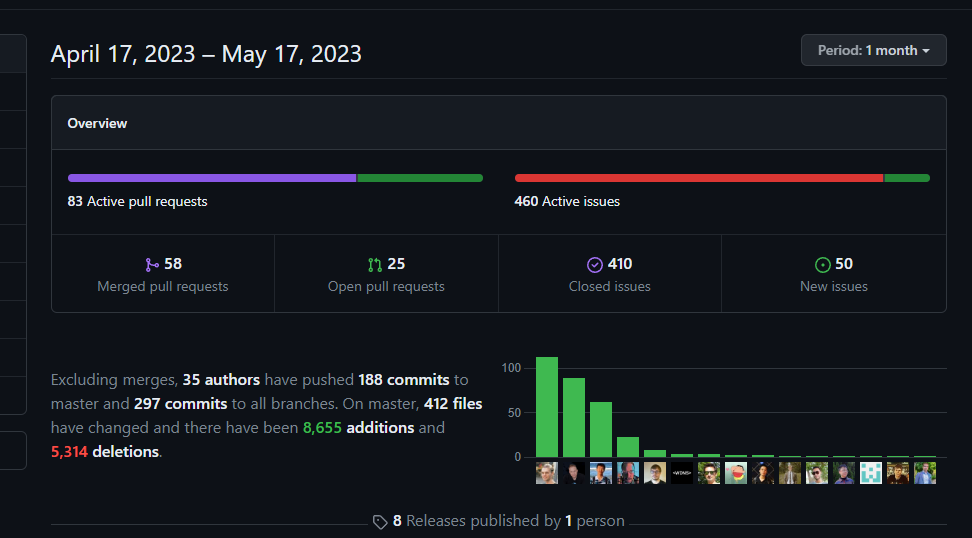Click the third commit bar just above 50

(x=601, y=430)
